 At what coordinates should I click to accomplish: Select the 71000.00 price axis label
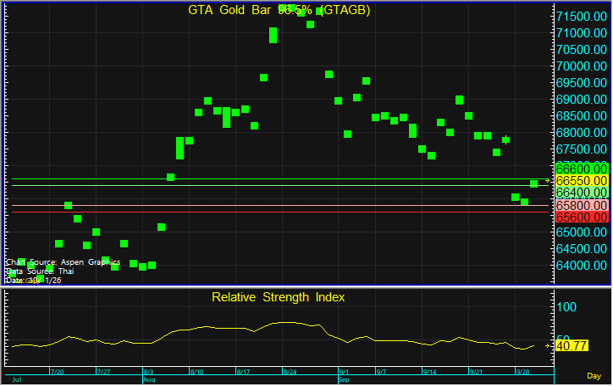(x=581, y=33)
